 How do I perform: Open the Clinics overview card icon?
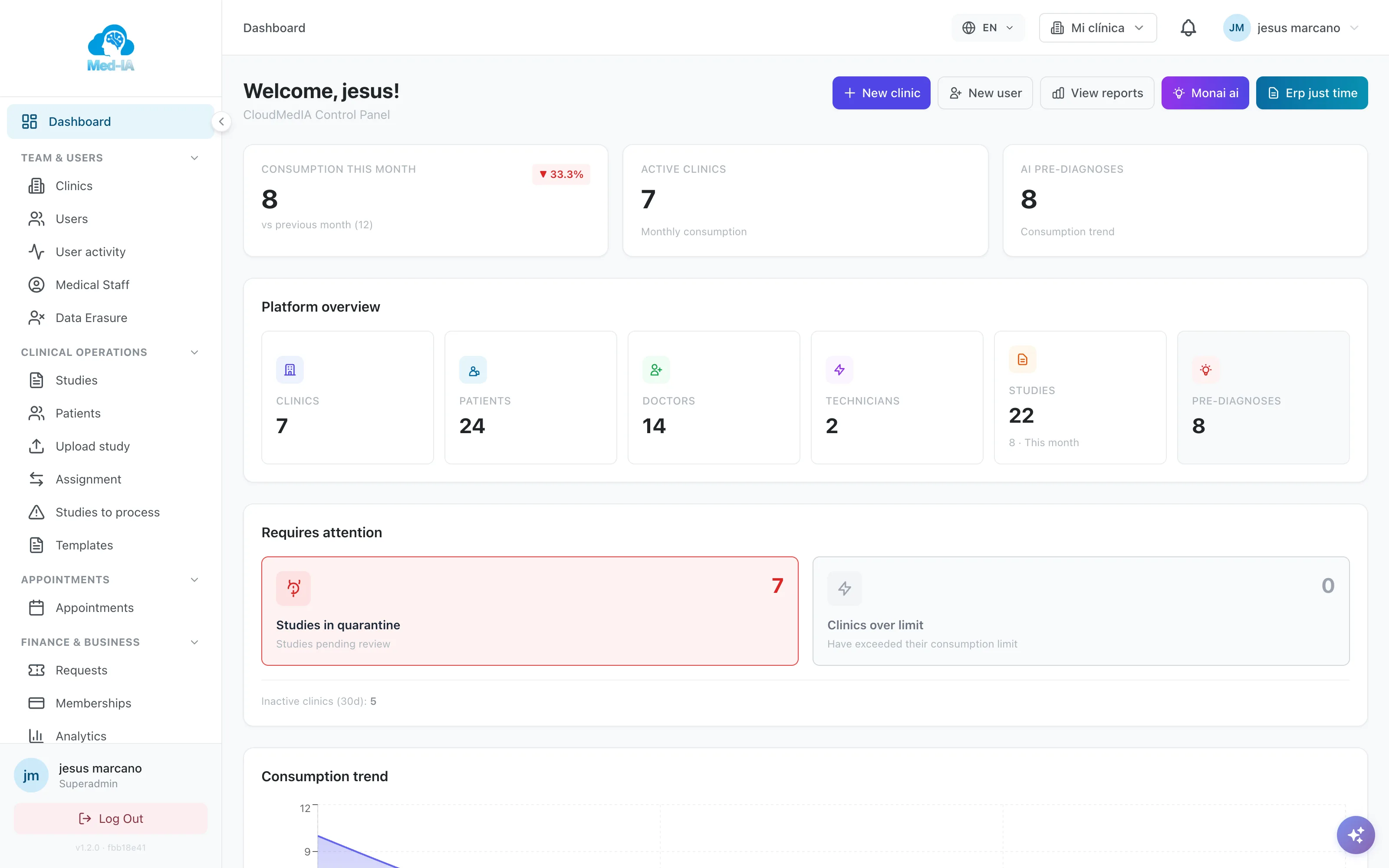[x=290, y=370]
